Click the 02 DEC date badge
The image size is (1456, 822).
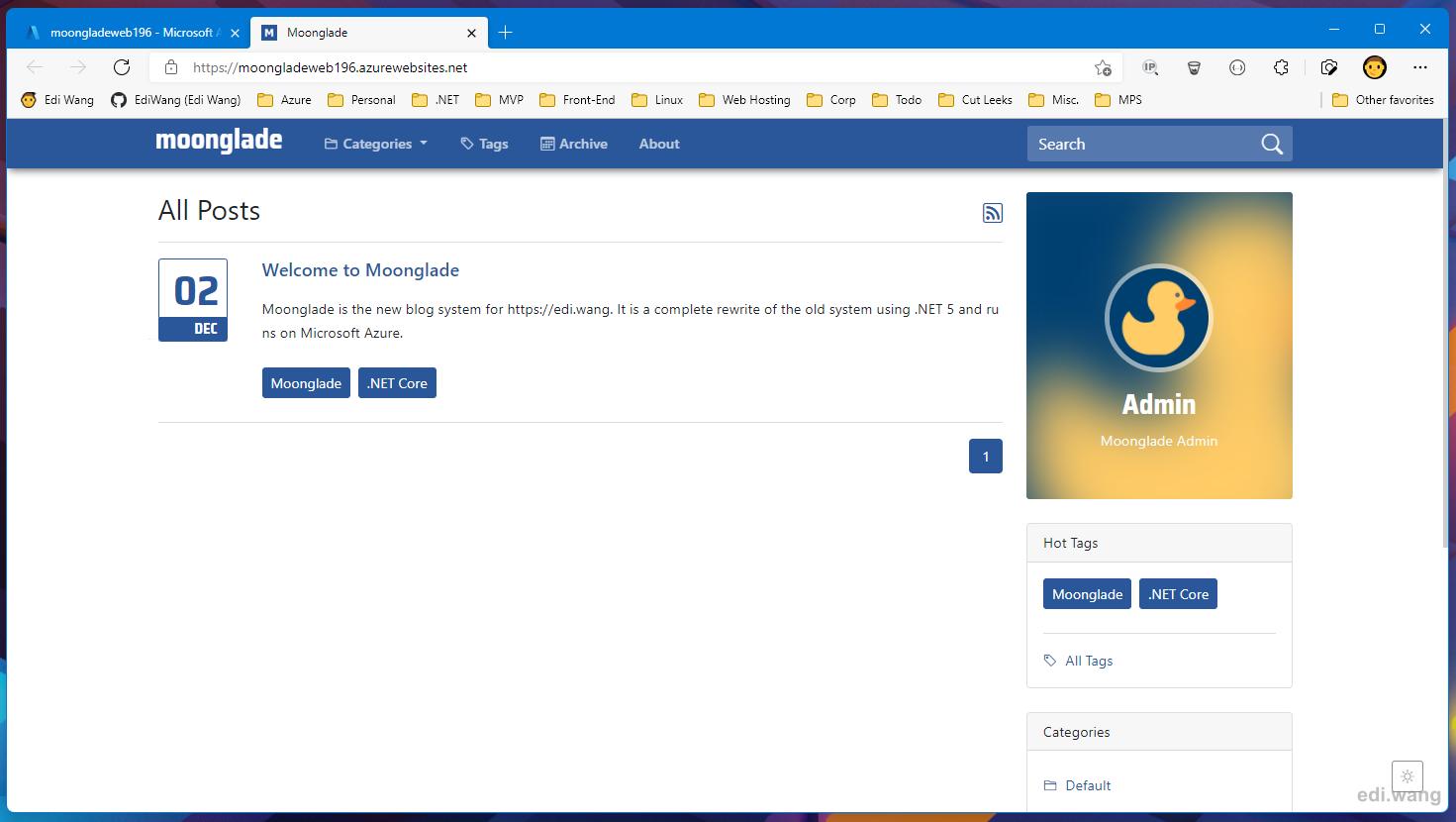tap(193, 300)
